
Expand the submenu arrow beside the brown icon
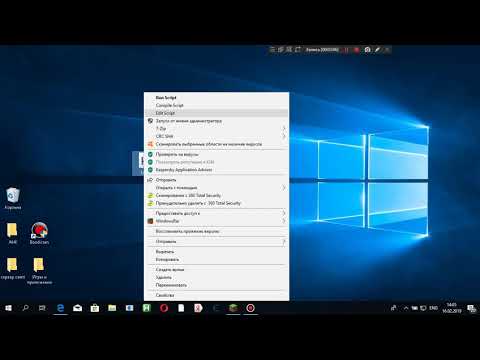tap(284, 221)
